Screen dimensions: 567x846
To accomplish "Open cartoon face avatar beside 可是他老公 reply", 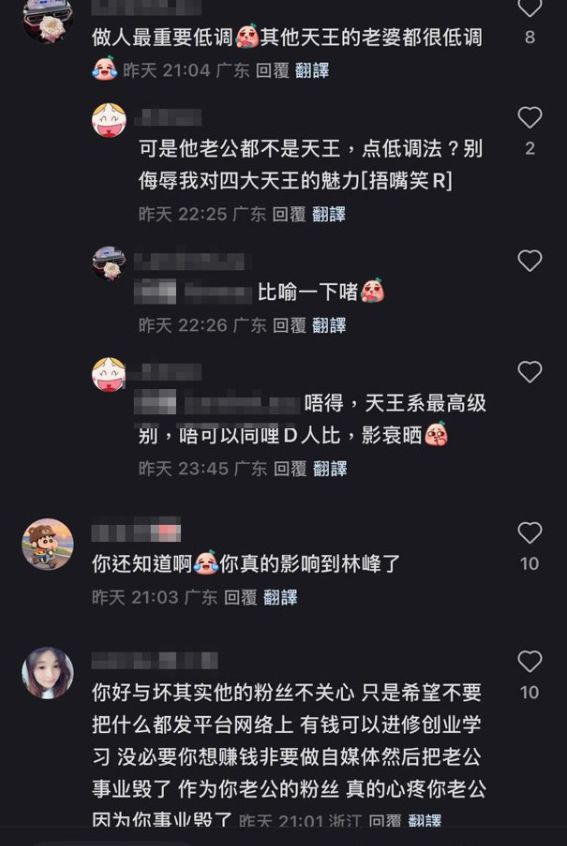I will (108, 120).
